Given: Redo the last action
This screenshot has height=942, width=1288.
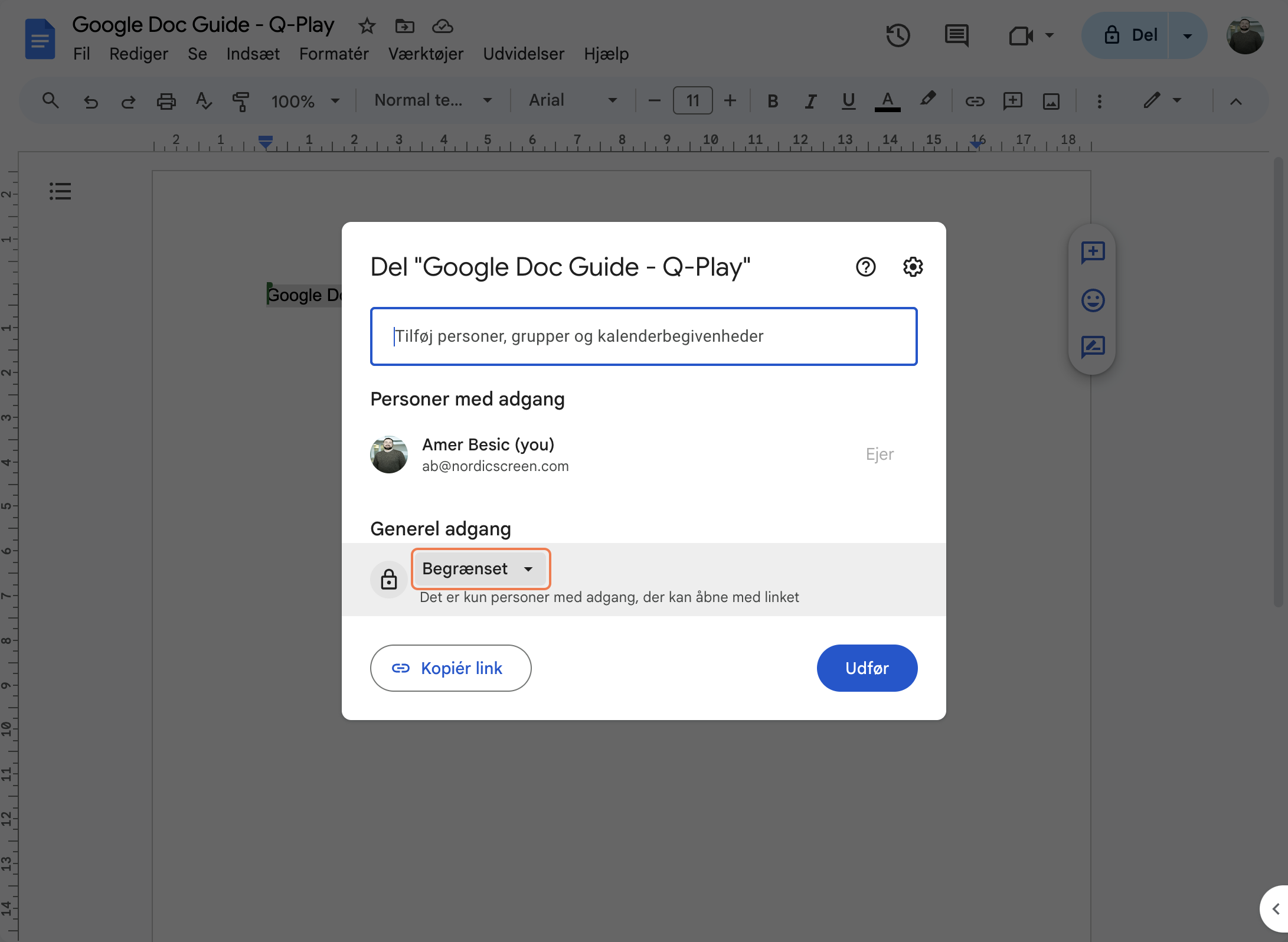Looking at the screenshot, I should click(x=128, y=102).
